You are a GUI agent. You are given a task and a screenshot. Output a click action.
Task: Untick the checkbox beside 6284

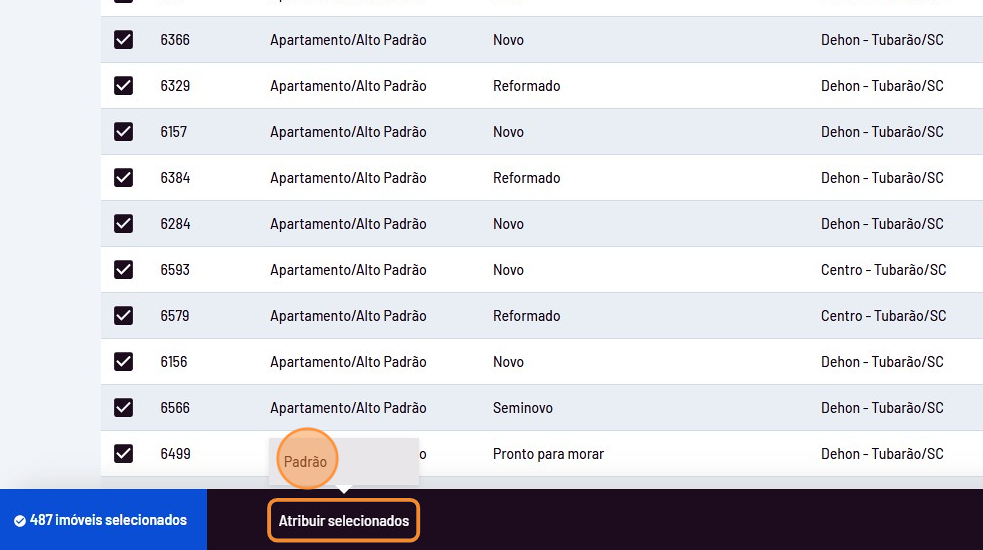(123, 224)
